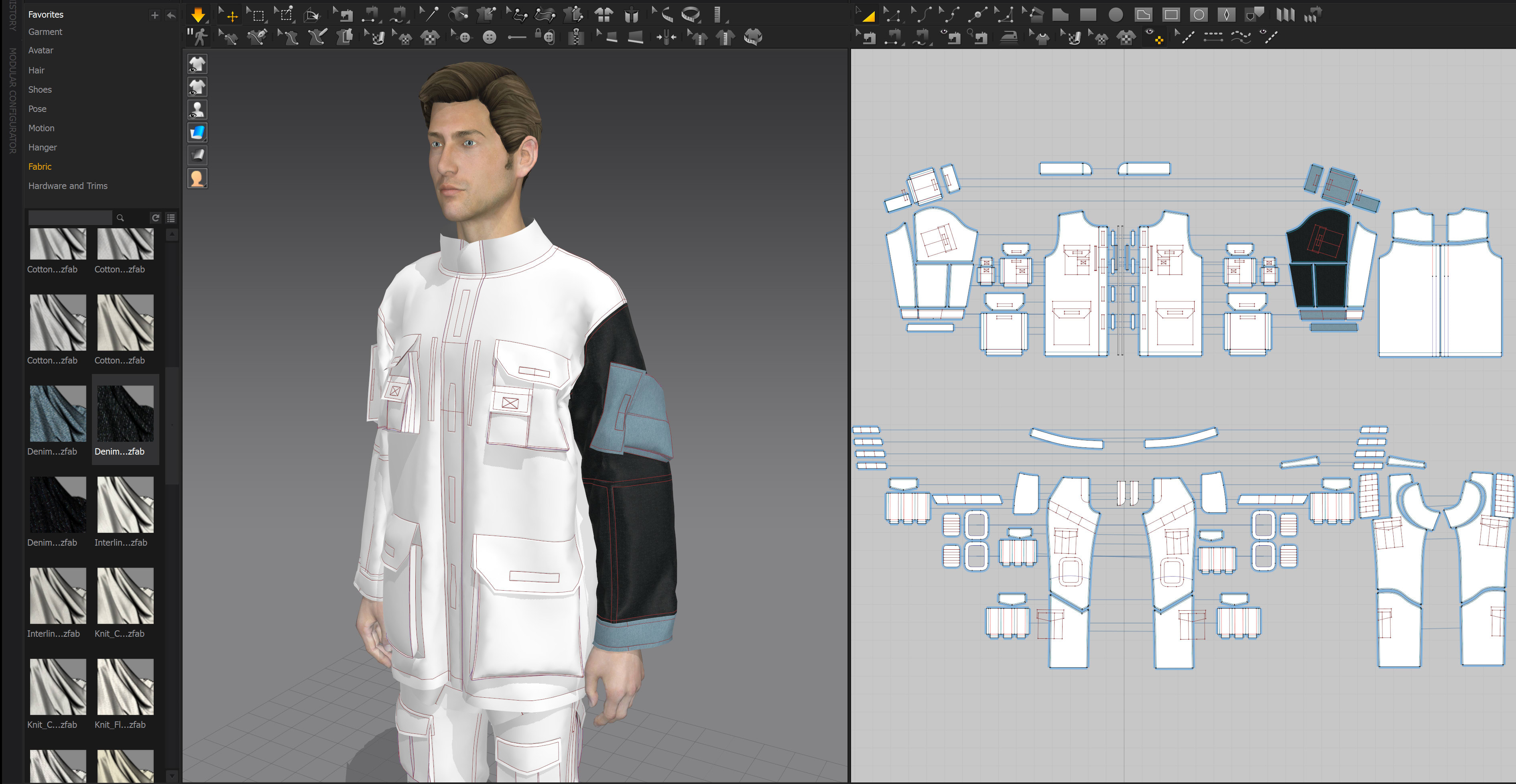Click the Favorites header label

click(46, 15)
